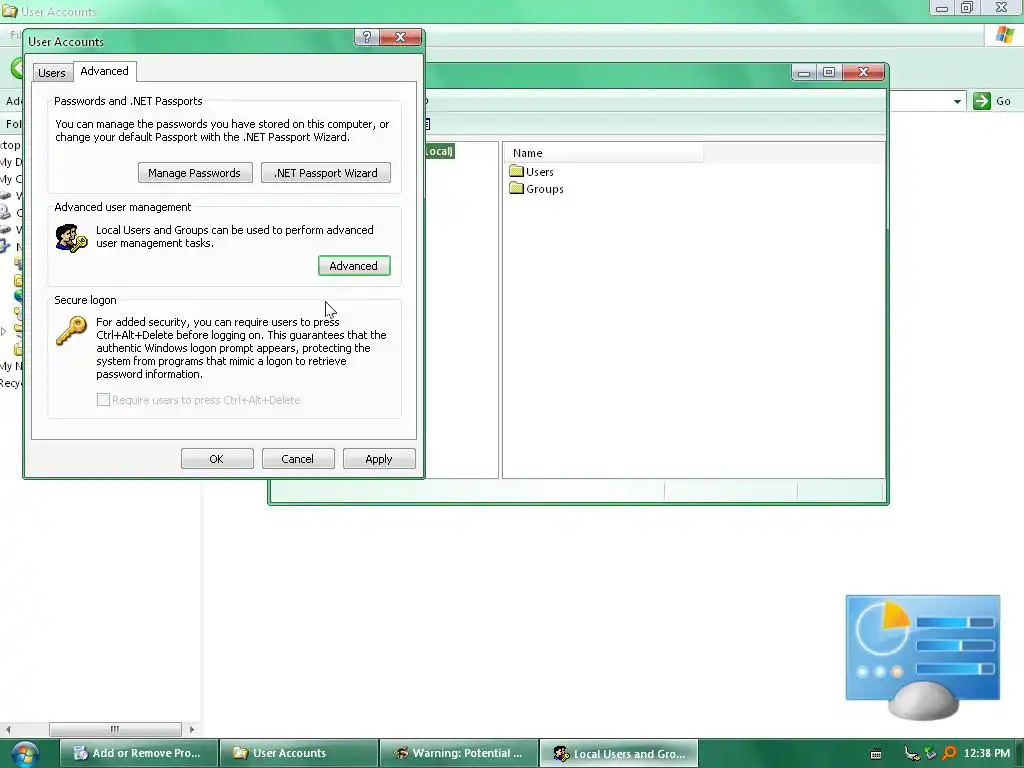Image resolution: width=1024 pixels, height=768 pixels.
Task: Click the Manage Passwords button
Action: [195, 173]
